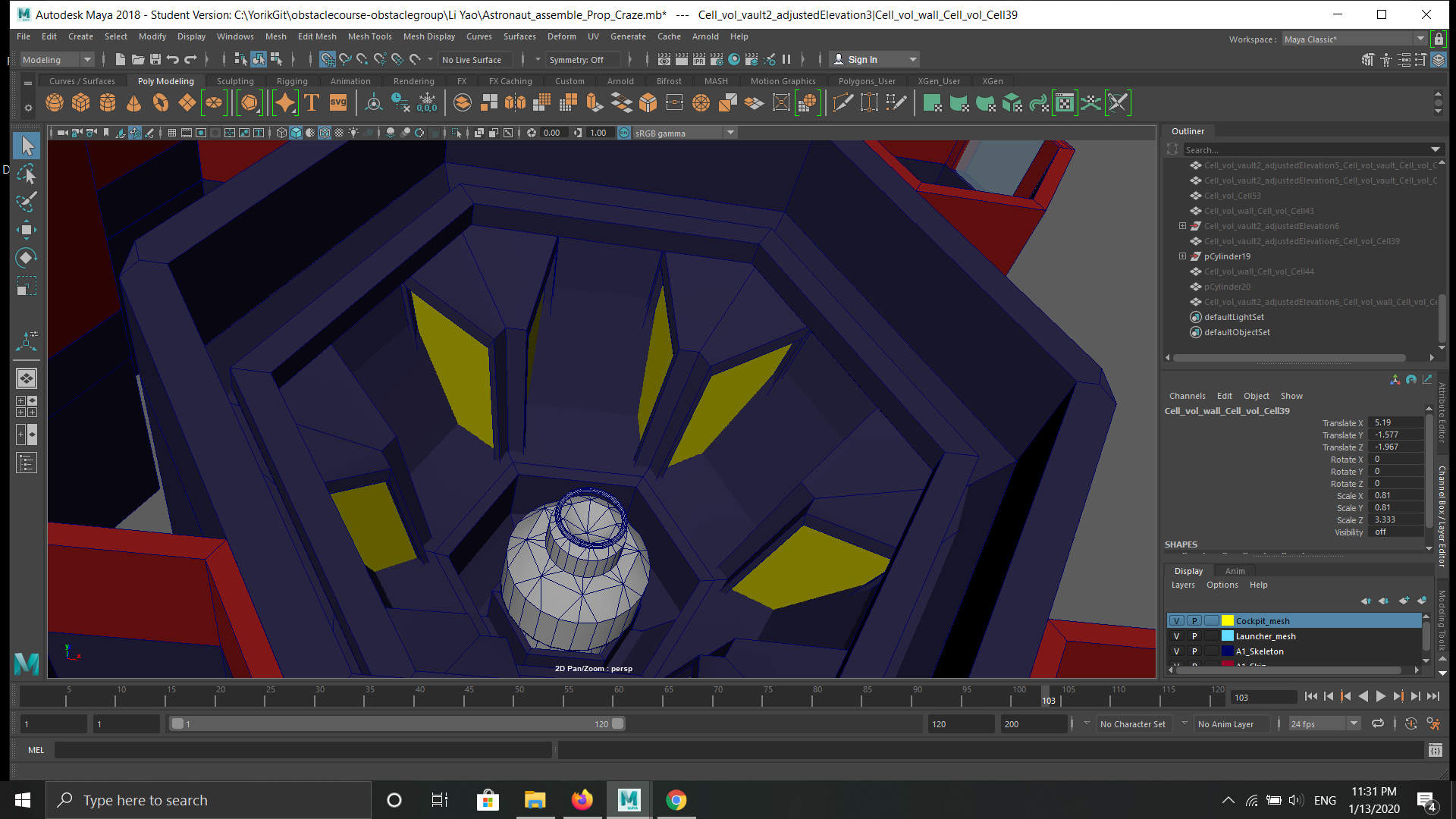Click the yellow Cockpit_mesh layer color swatch

click(1228, 621)
